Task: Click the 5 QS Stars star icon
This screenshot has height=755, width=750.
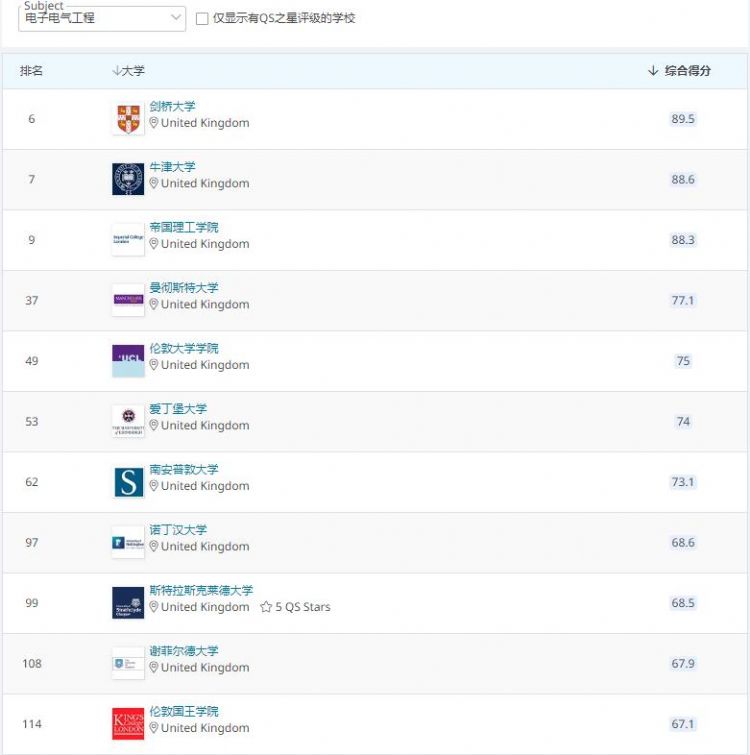Action: pos(266,607)
